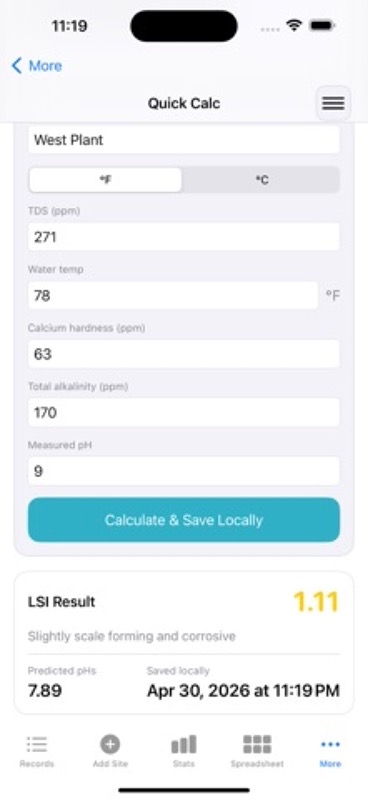This screenshot has width=368, height=800.
Task: Open the Stats bar chart icon
Action: [184, 744]
